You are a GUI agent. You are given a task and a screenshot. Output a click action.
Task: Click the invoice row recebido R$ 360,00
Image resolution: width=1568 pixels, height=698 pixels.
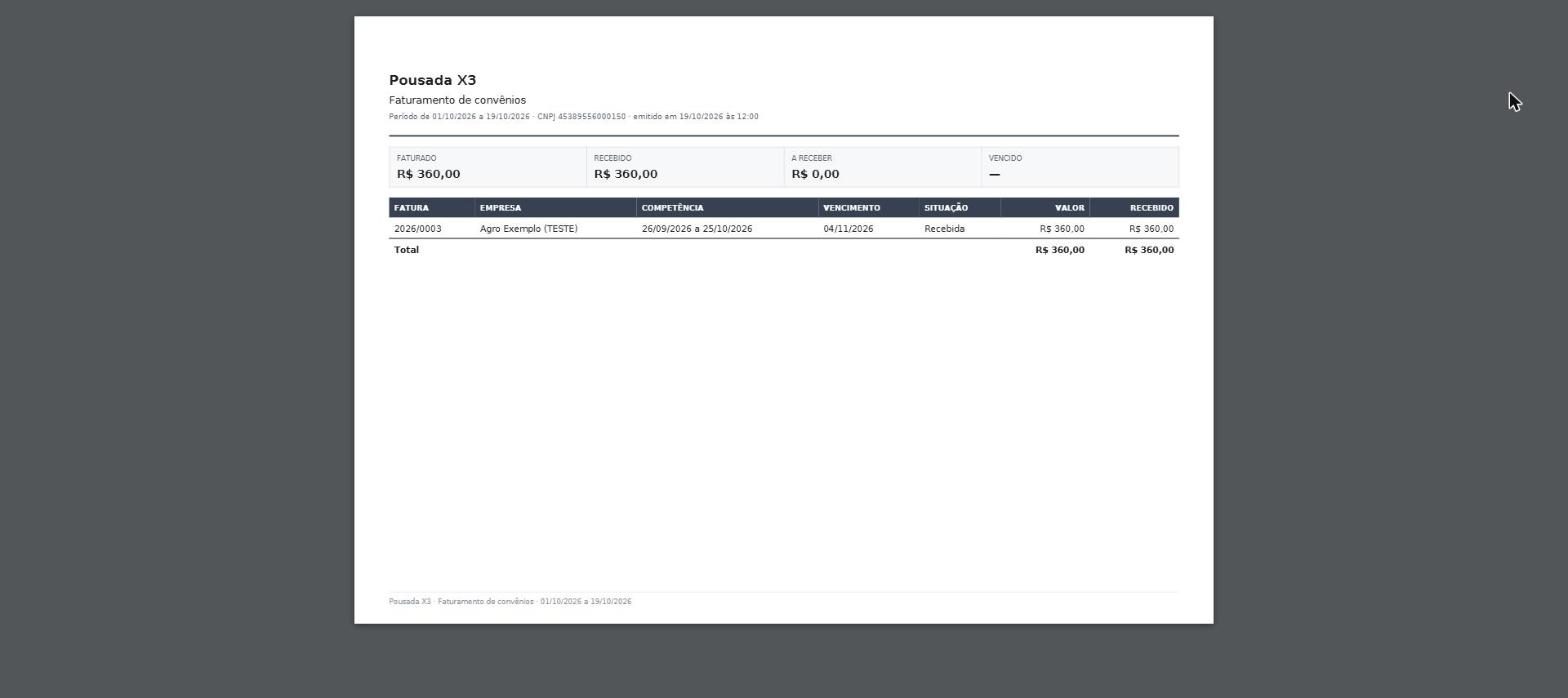click(x=1151, y=229)
